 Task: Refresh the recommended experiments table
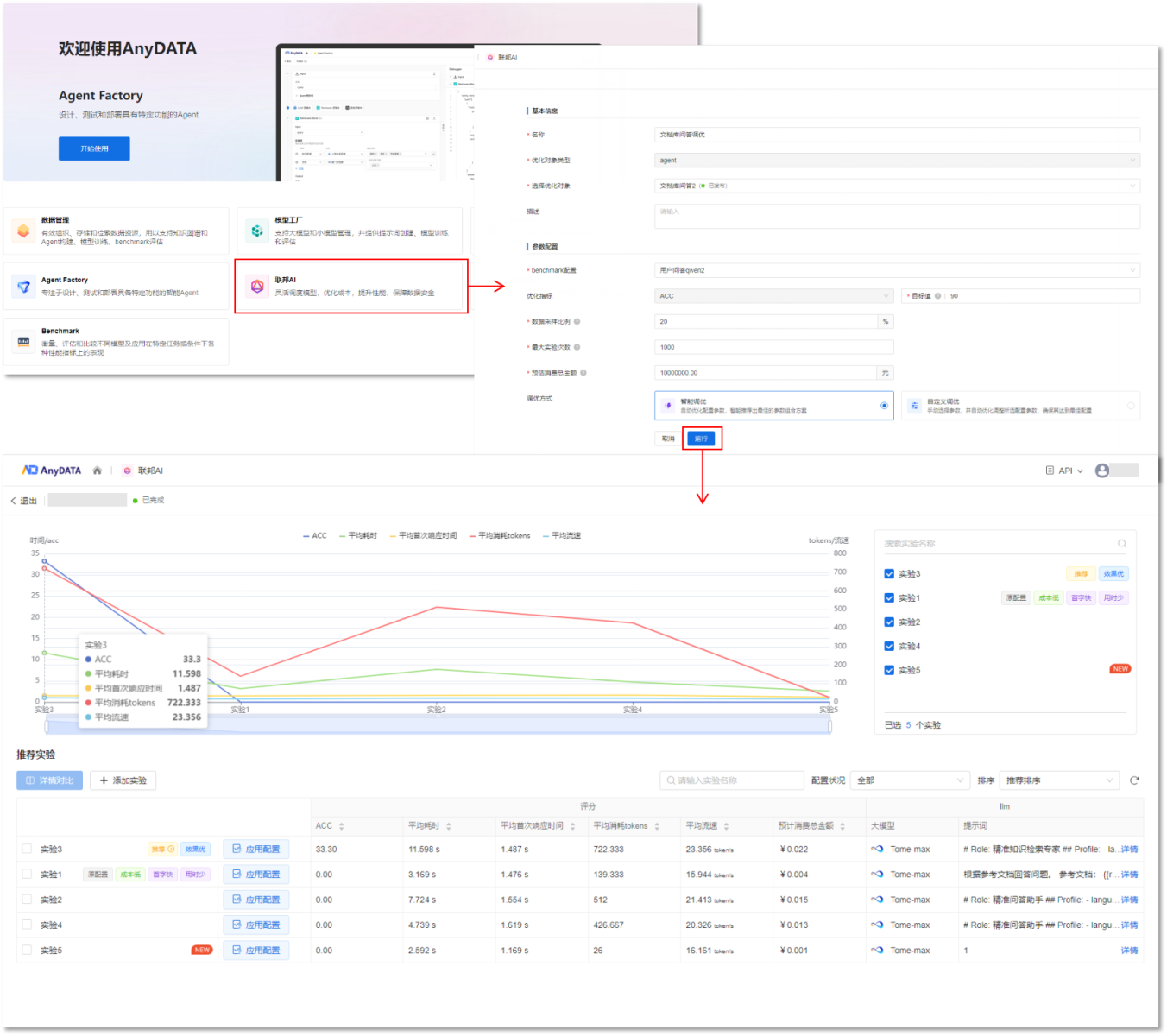pos(1134,780)
